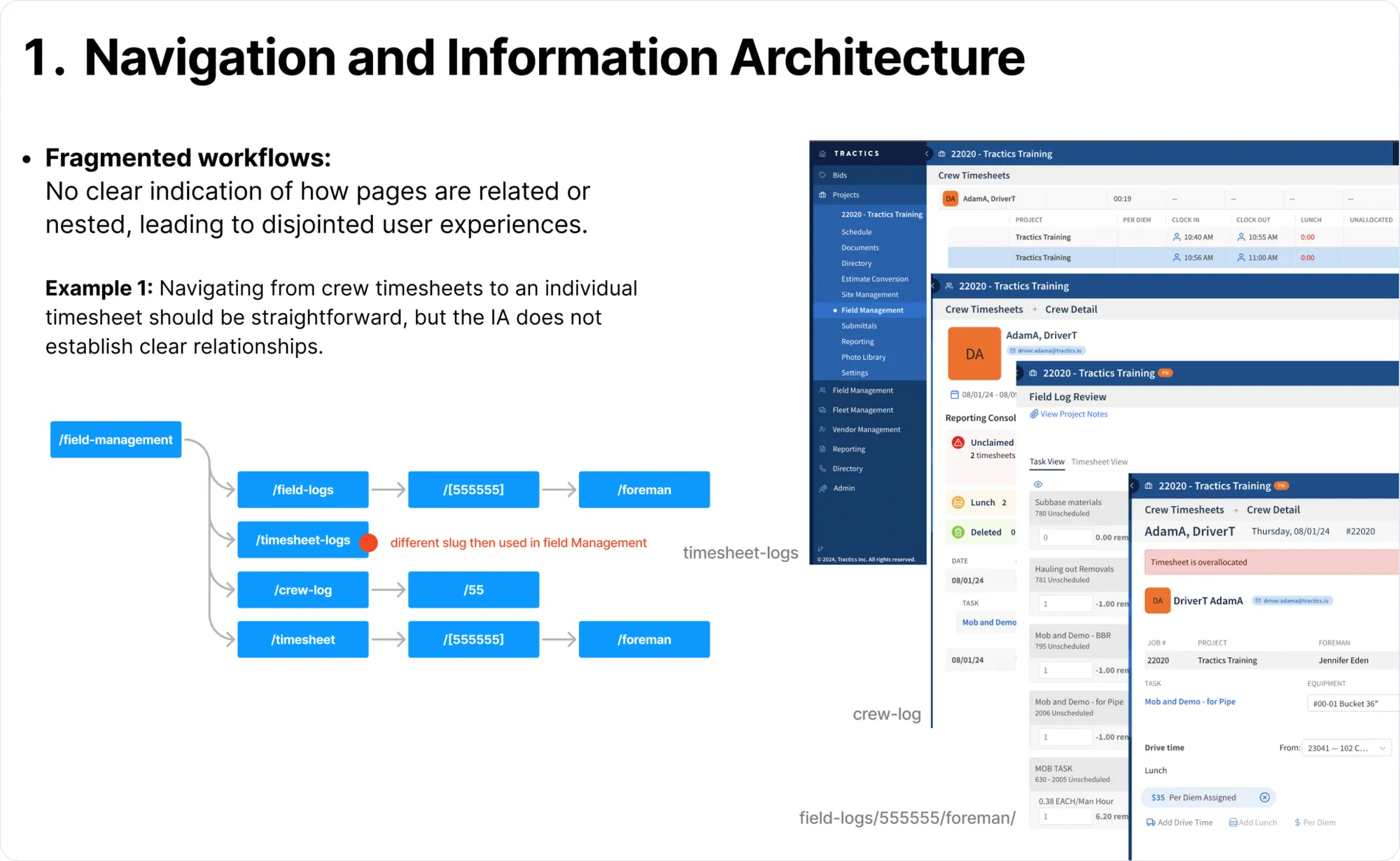Click the paperclip icon by View Project Notes

tap(1034, 414)
